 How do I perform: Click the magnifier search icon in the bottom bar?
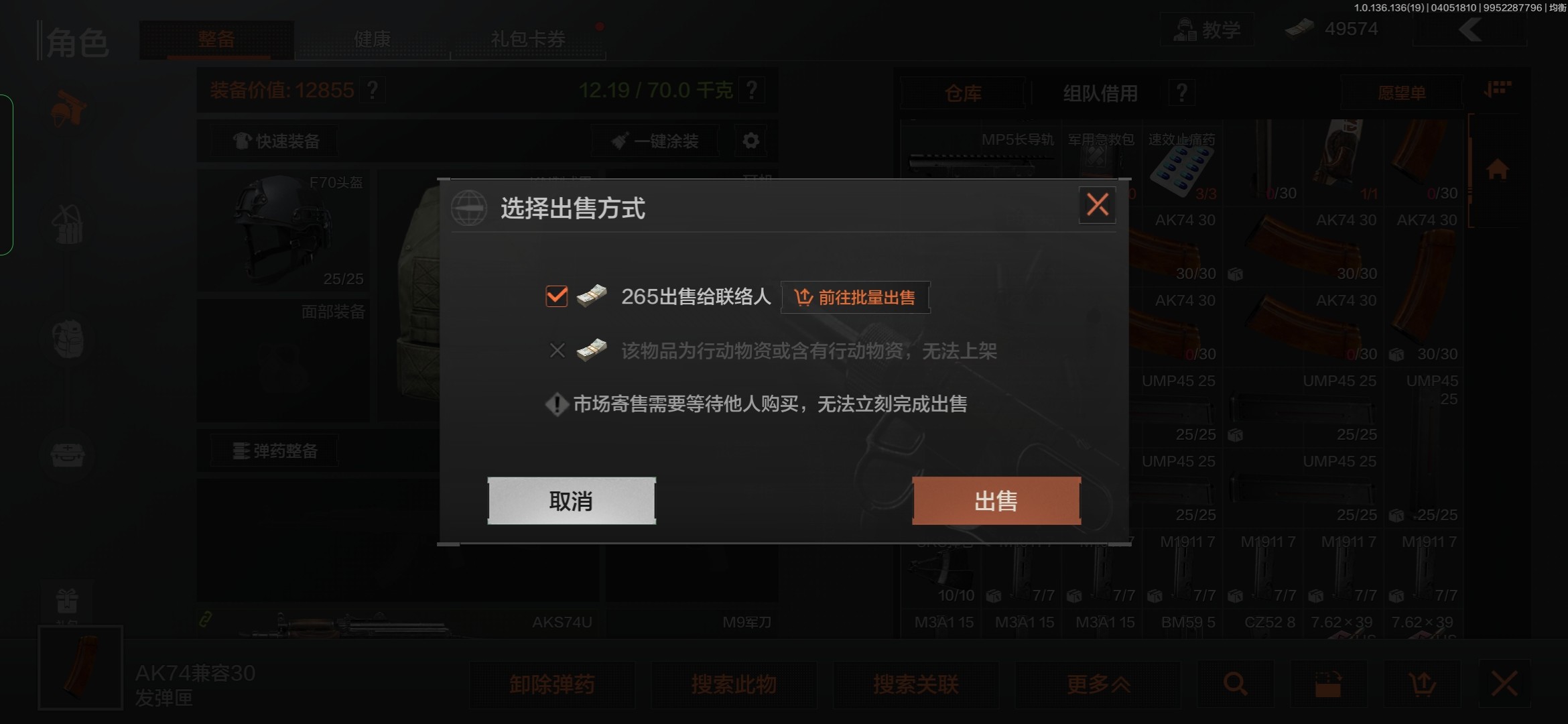click(1236, 684)
